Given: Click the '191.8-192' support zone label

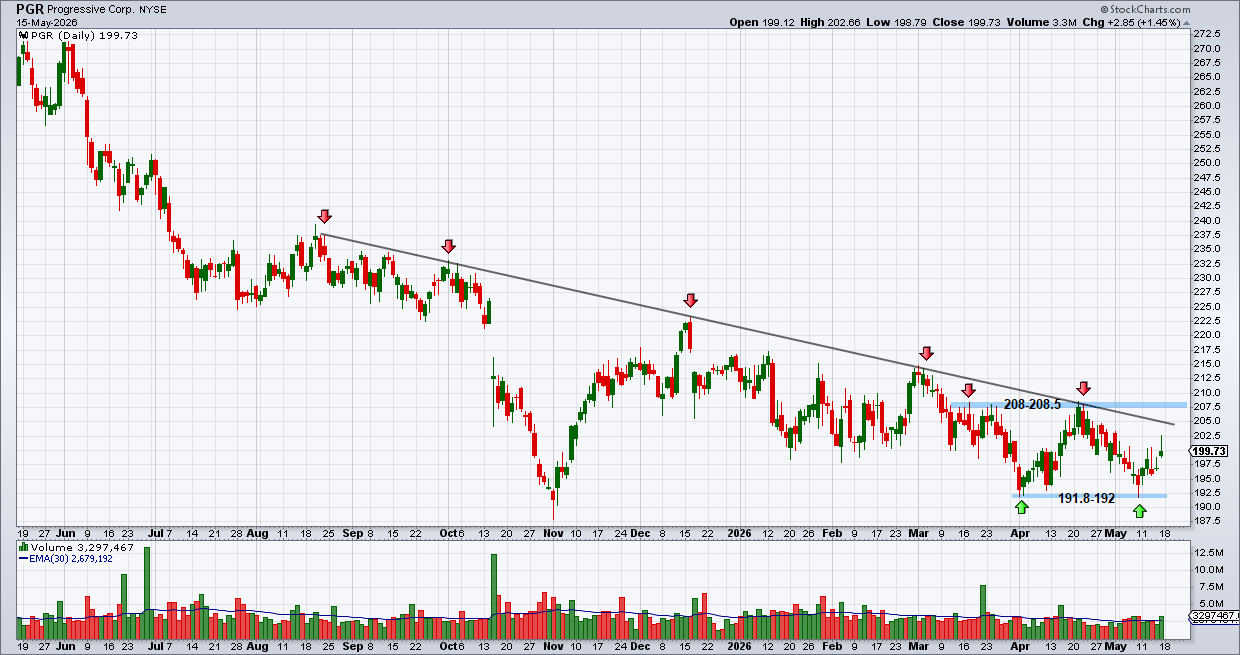Looking at the screenshot, I should (x=1086, y=497).
